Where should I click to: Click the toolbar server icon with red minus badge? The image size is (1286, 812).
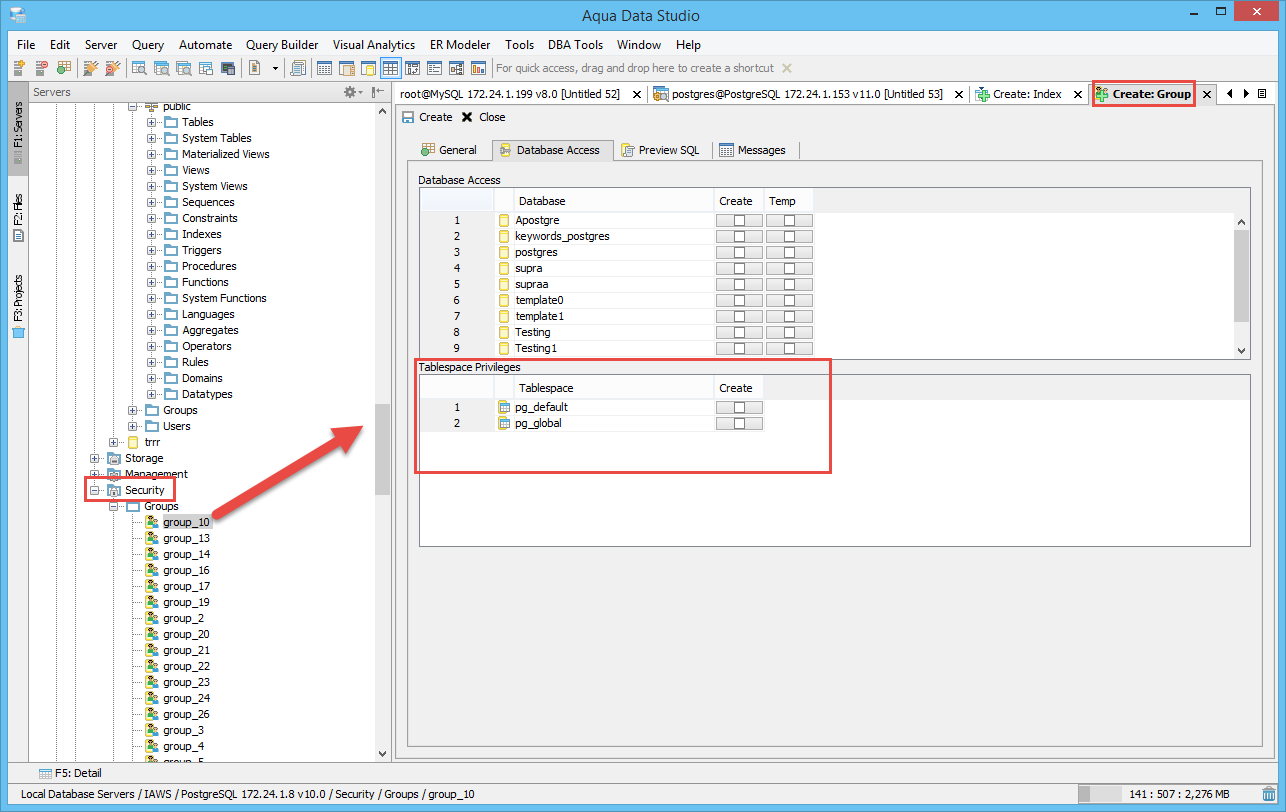click(x=41, y=68)
